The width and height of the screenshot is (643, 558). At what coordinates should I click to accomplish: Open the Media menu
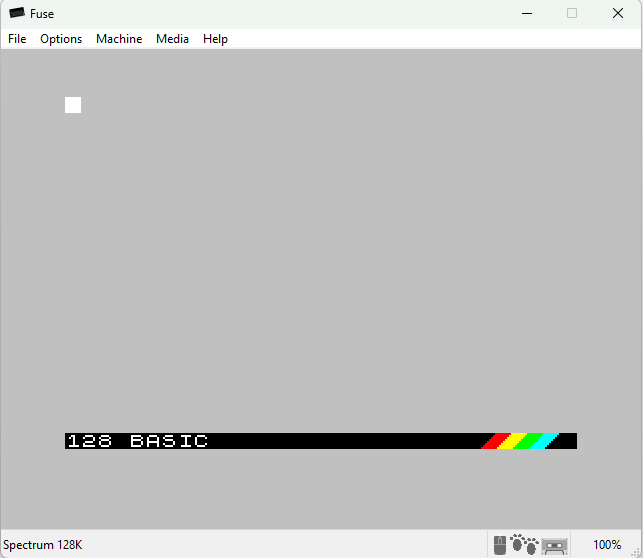pos(172,39)
